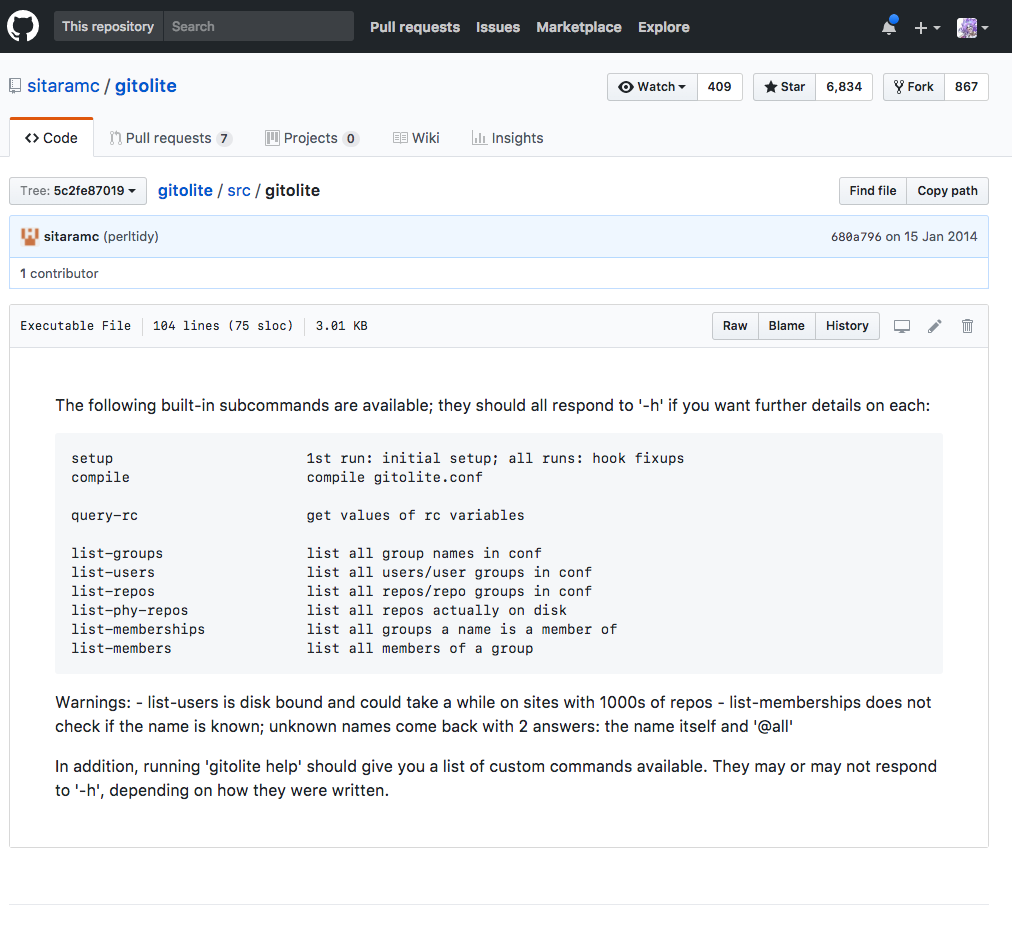View the 6,834 stargazers count
Viewport: 1012px width, 929px height.
point(844,87)
